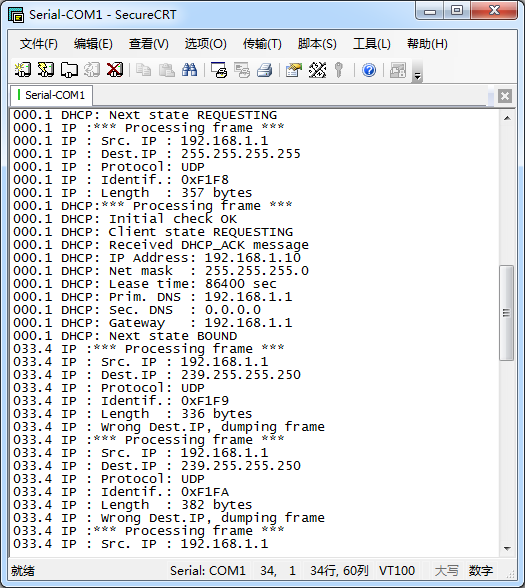
Task: Open the 传输(T) menu
Action: click(262, 44)
